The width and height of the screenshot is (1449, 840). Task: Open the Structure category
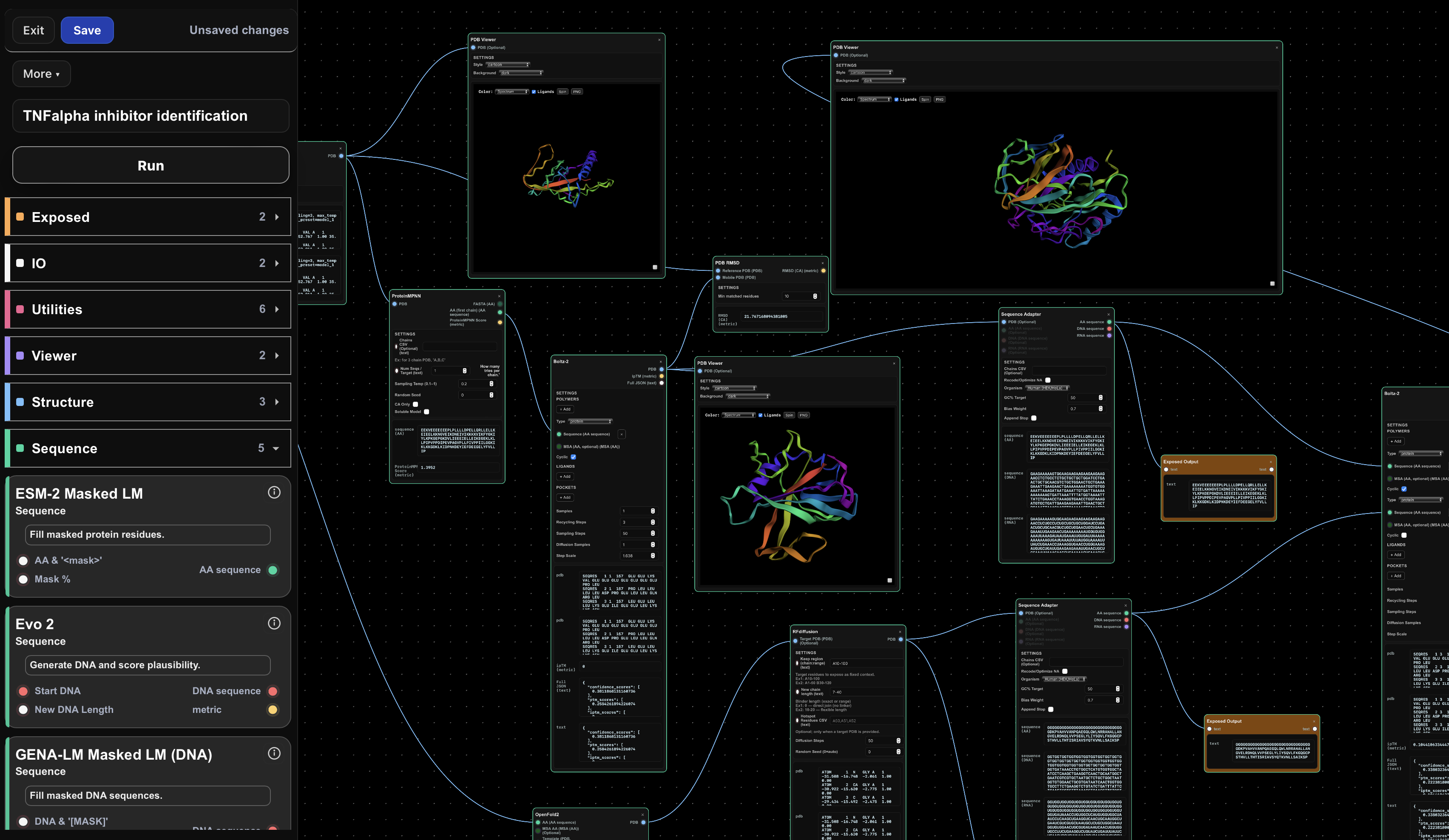coord(148,402)
